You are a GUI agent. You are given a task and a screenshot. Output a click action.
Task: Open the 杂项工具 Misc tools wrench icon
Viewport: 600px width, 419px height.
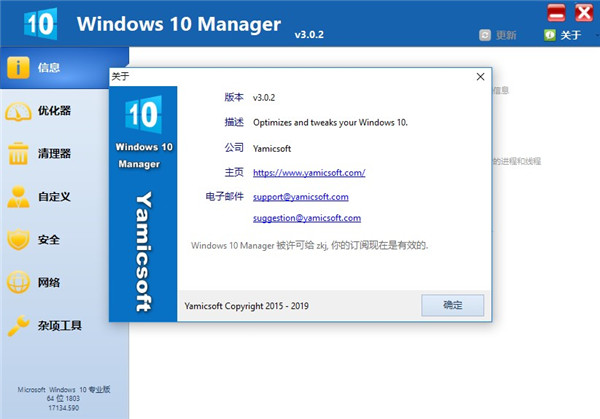[x=18, y=326]
